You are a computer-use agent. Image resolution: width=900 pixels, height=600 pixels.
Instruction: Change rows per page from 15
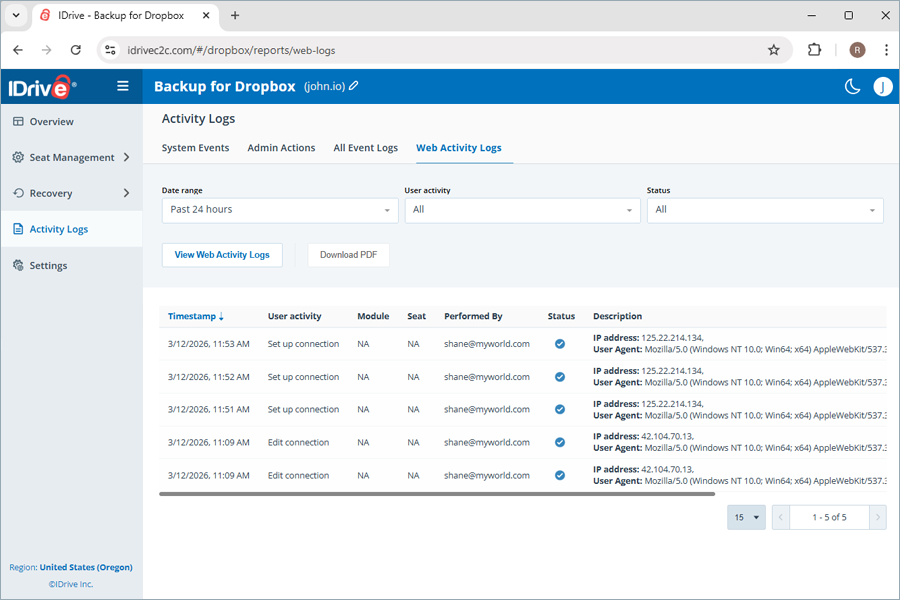click(746, 517)
